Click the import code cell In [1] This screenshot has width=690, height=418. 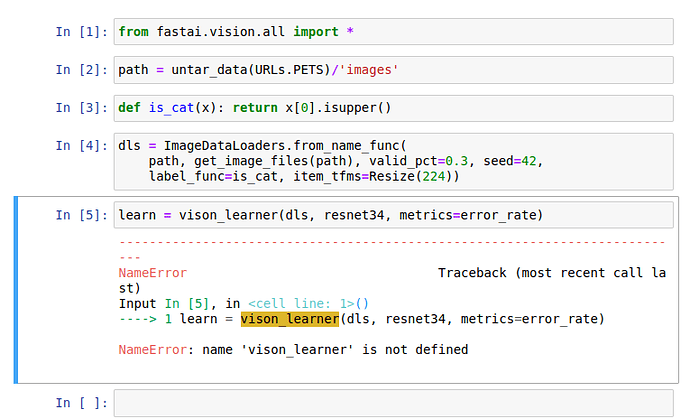click(393, 32)
